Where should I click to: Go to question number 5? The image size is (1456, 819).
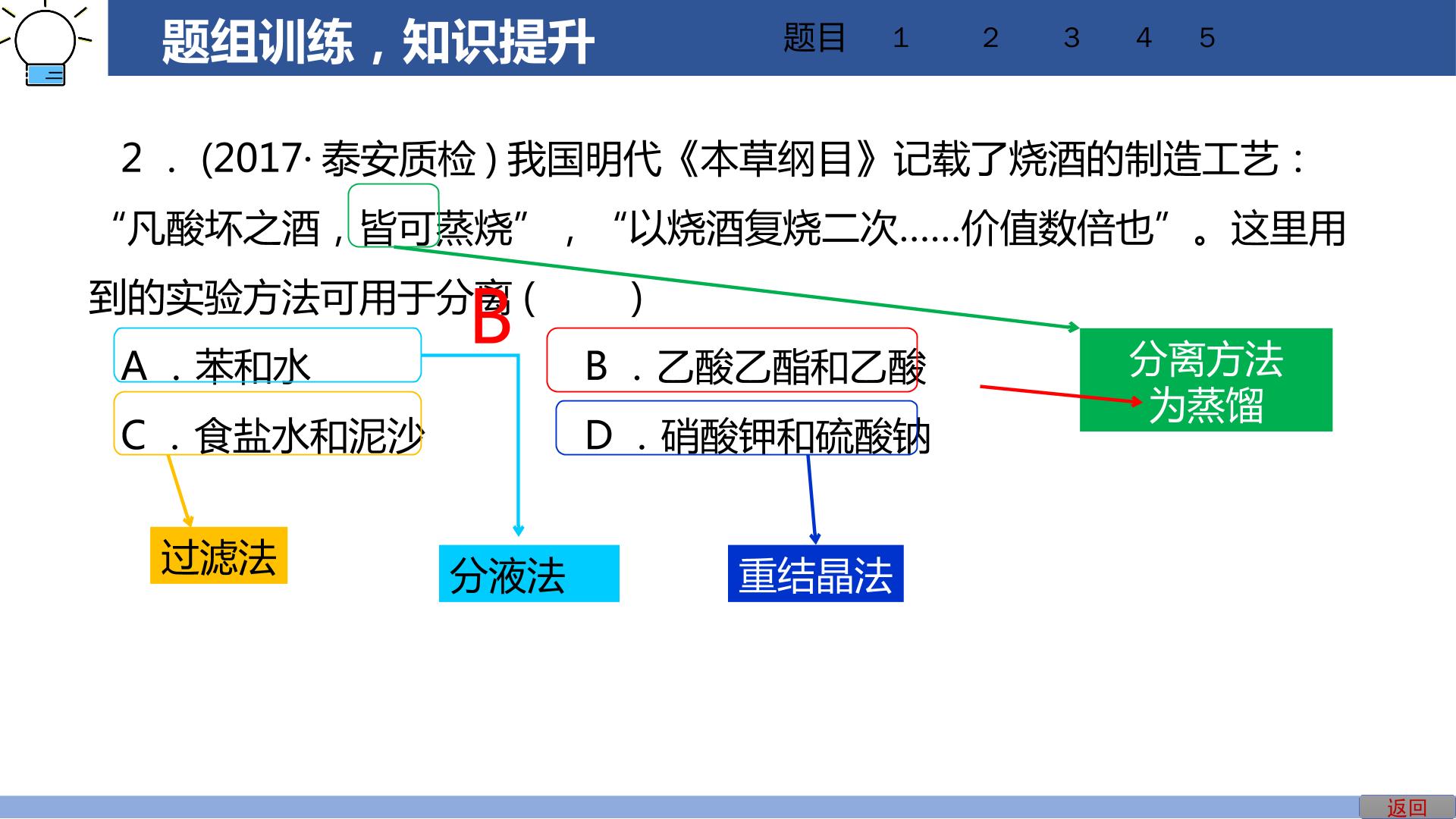pyautogui.click(x=1207, y=38)
